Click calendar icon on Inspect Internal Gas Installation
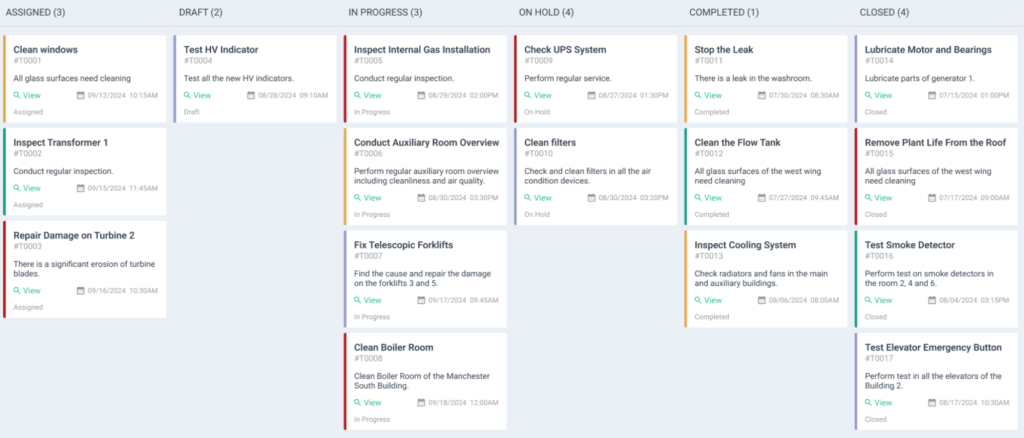The width and height of the screenshot is (1024, 438). [422, 95]
